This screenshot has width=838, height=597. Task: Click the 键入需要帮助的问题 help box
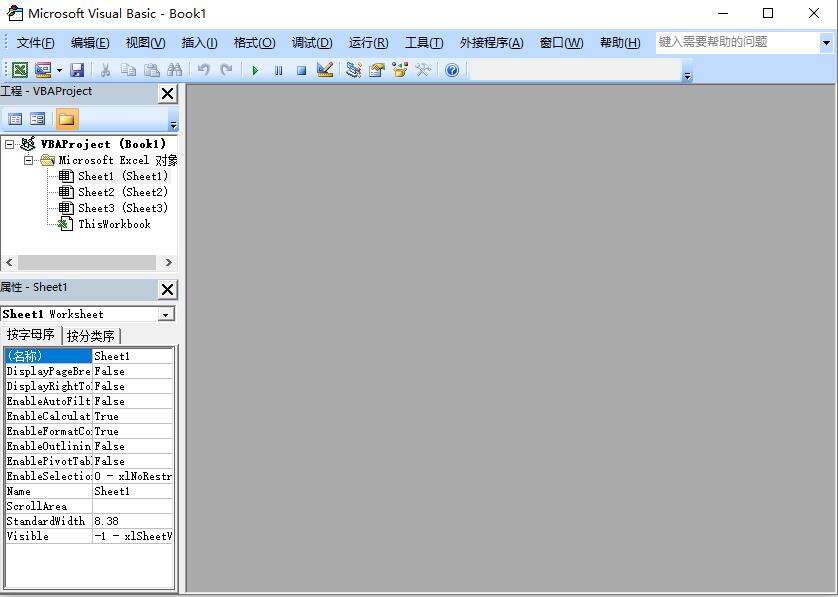738,42
